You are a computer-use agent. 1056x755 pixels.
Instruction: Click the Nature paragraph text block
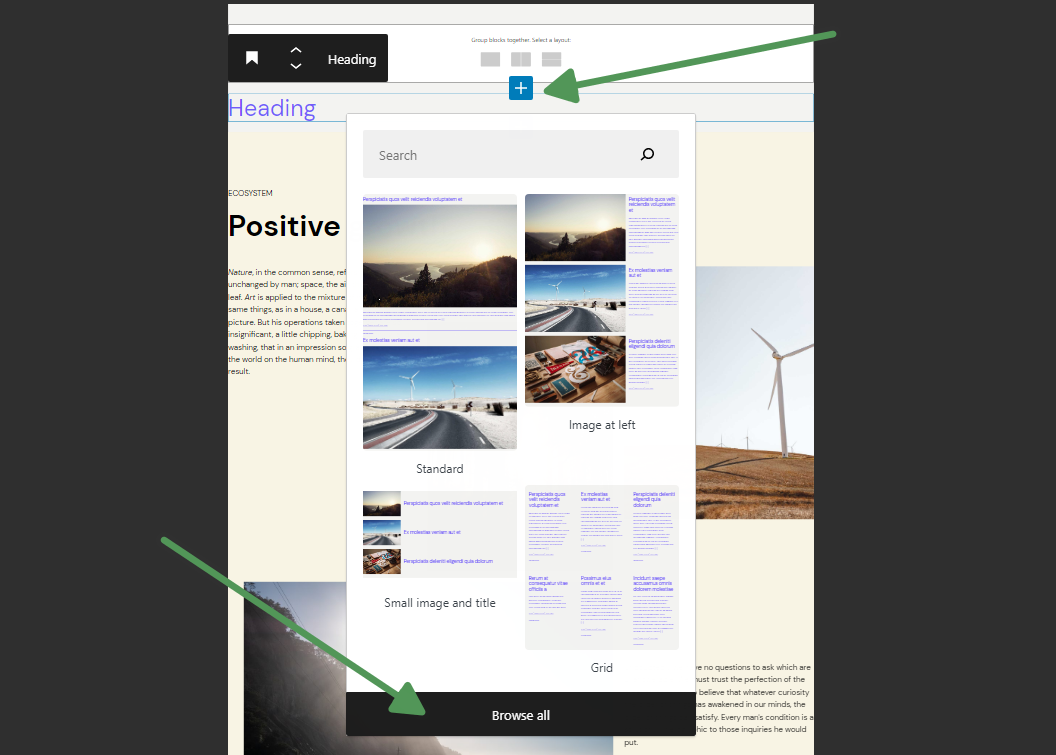(x=287, y=321)
